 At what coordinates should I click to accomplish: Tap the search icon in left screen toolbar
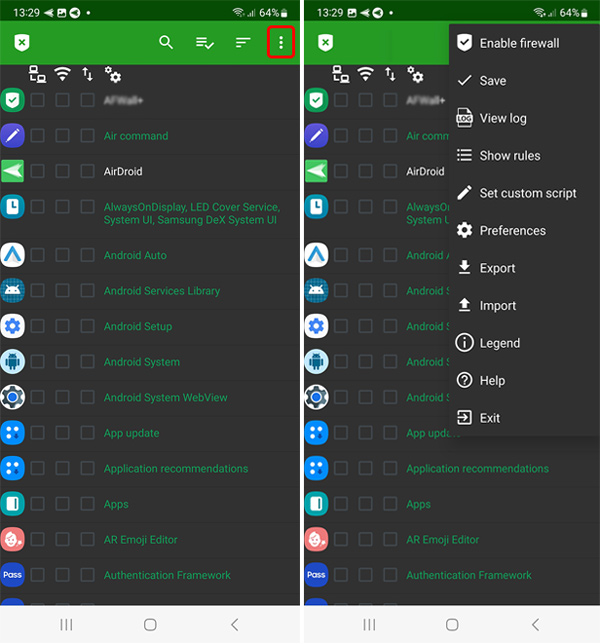coord(166,42)
